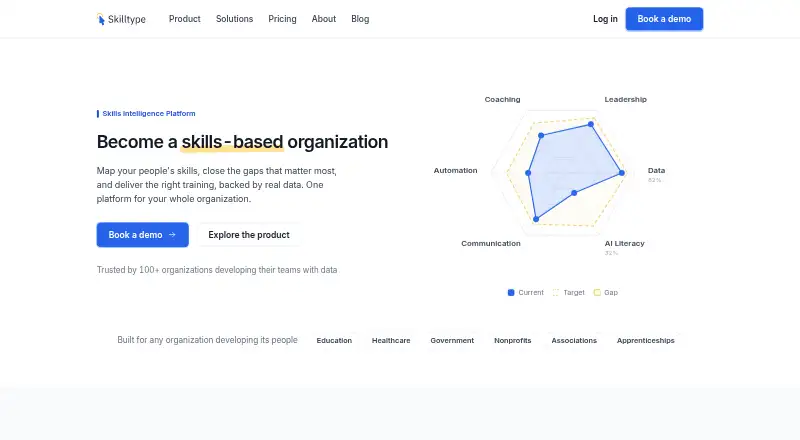Screen dimensions: 800x440
Task: Select the Leadership data point on chart
Action: (591, 124)
